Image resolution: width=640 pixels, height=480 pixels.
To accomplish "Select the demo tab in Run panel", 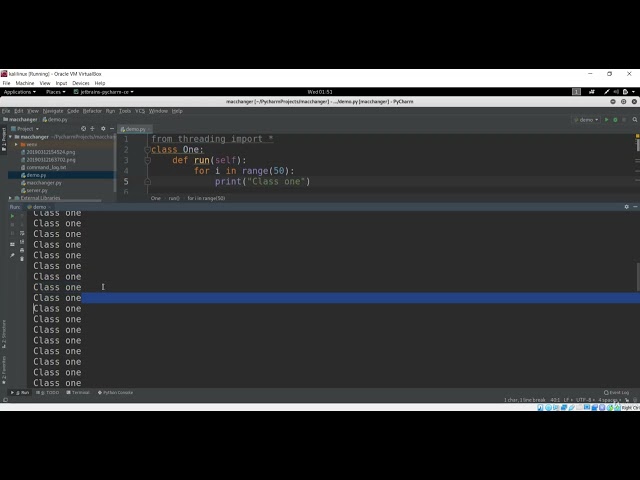I will (38, 207).
